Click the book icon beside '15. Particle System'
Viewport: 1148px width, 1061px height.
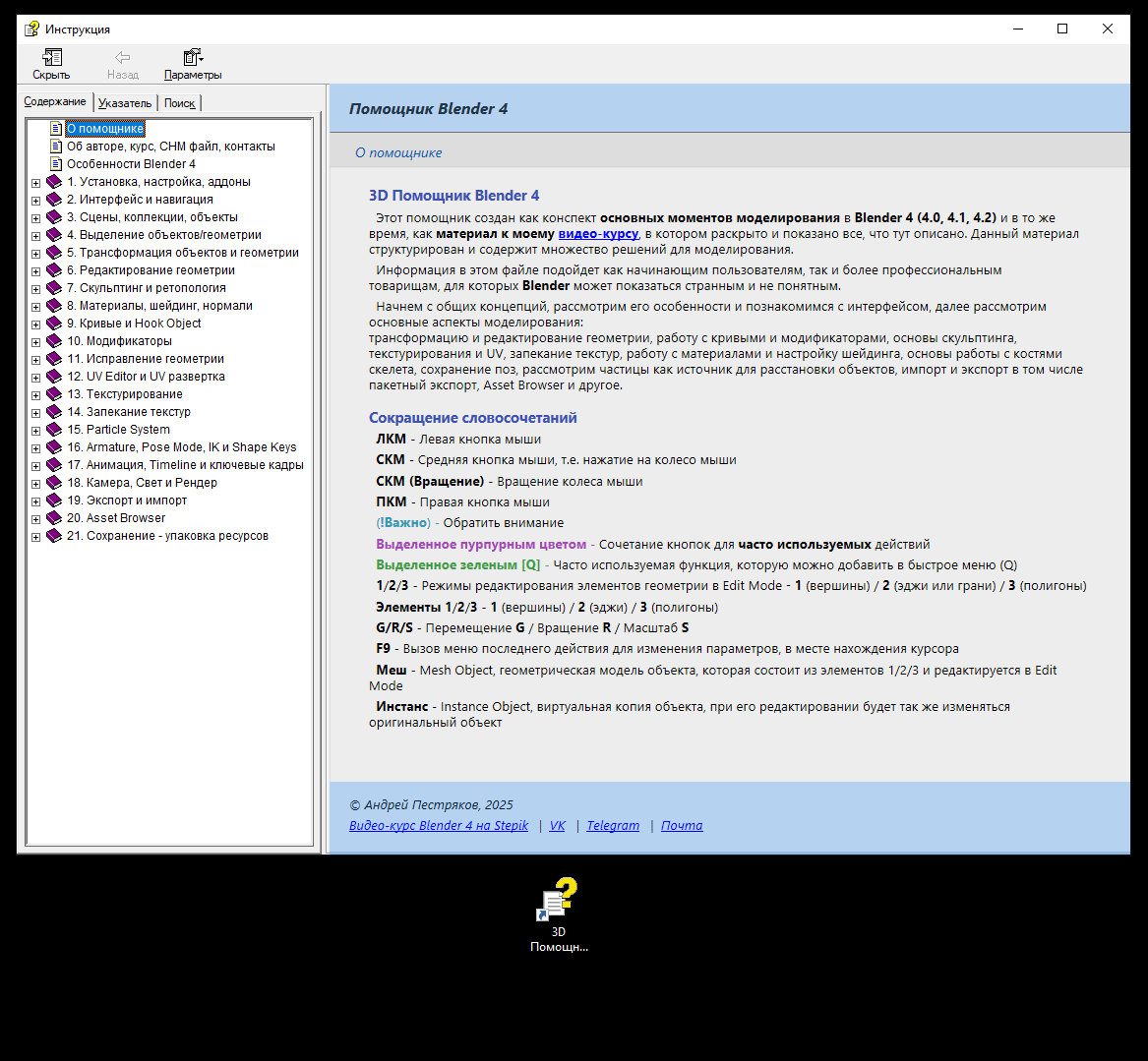coord(54,430)
